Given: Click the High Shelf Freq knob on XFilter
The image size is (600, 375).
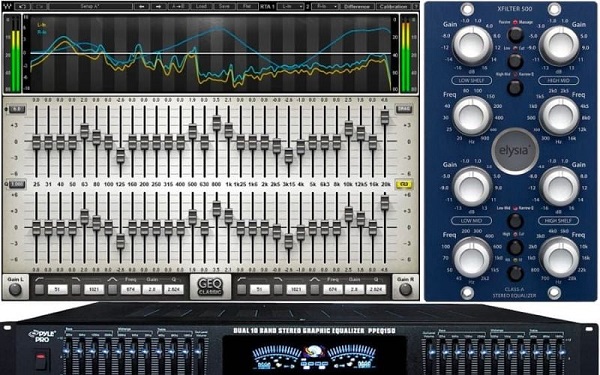Looking at the screenshot, I should tap(559, 257).
